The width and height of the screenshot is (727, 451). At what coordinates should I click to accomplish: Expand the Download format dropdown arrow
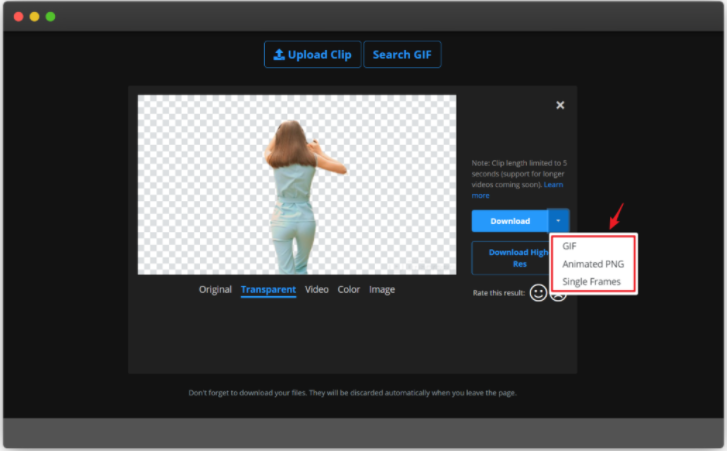558,221
